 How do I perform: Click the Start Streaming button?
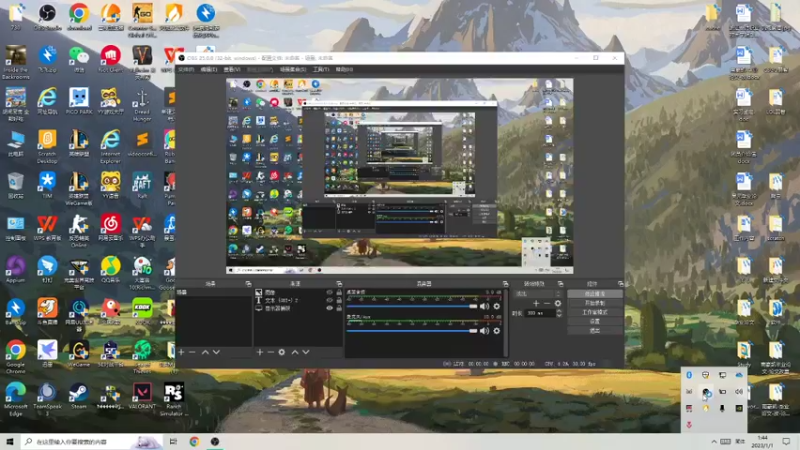595,294
